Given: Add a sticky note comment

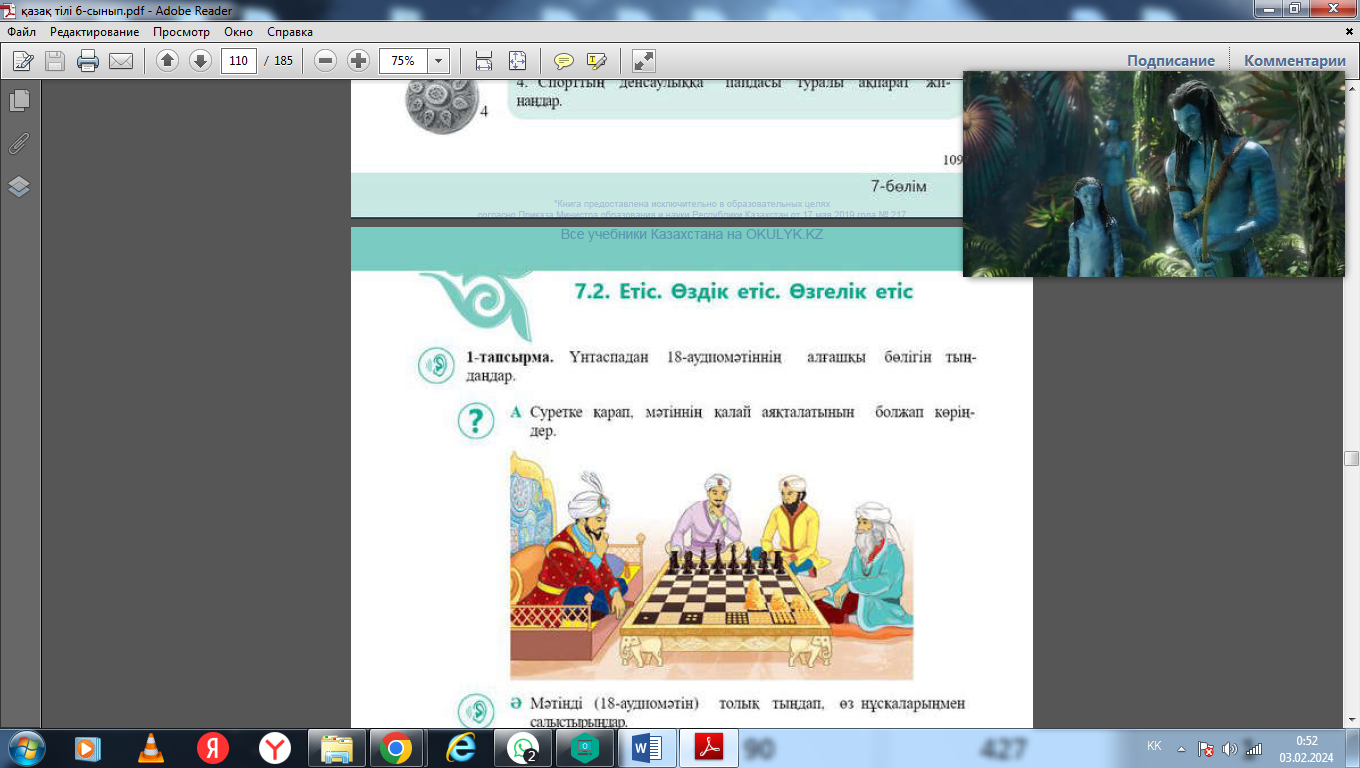Looking at the screenshot, I should click(564, 61).
